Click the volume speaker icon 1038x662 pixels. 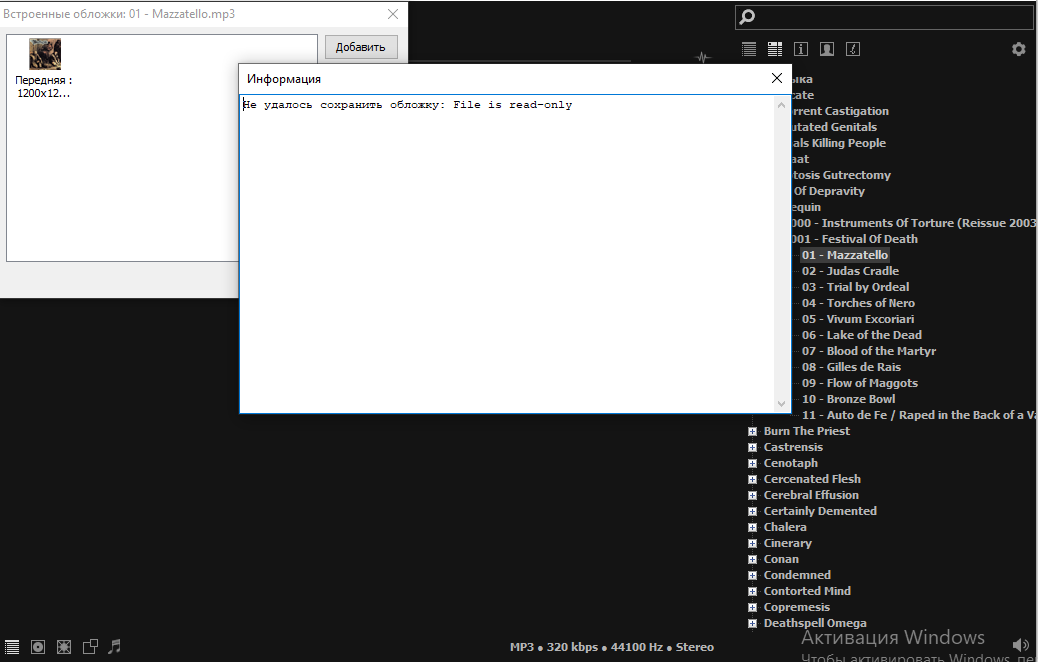pyautogui.click(x=1020, y=646)
